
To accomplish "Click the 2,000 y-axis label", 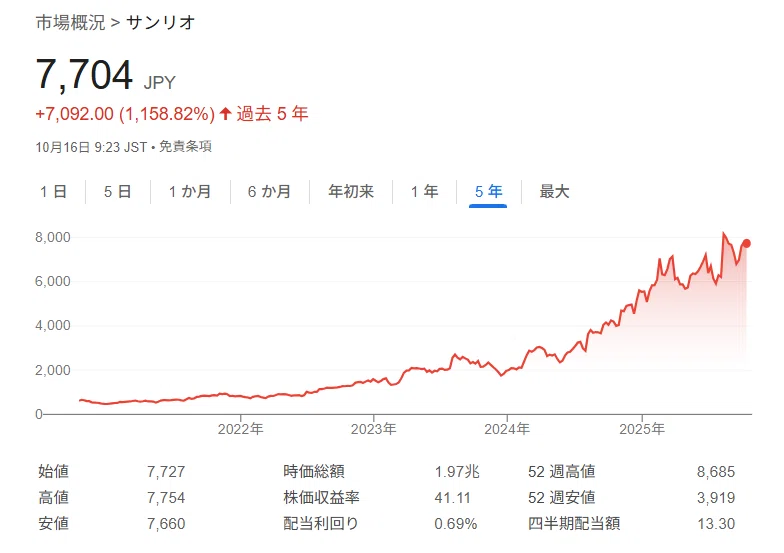I will [52, 370].
